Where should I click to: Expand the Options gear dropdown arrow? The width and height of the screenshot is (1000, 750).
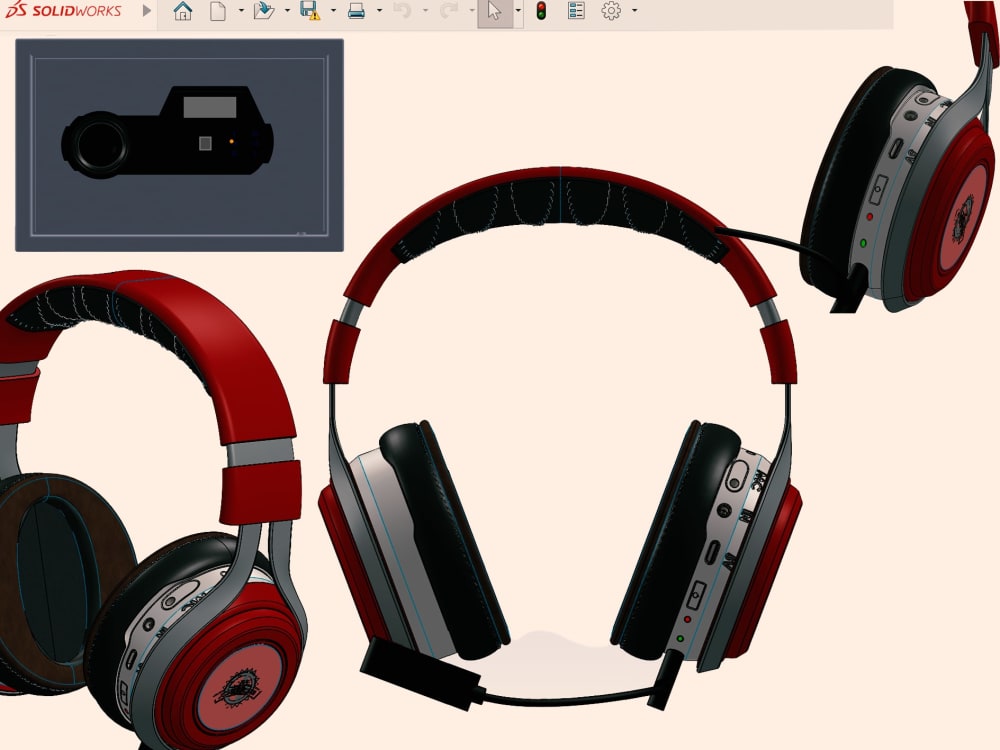click(x=634, y=11)
